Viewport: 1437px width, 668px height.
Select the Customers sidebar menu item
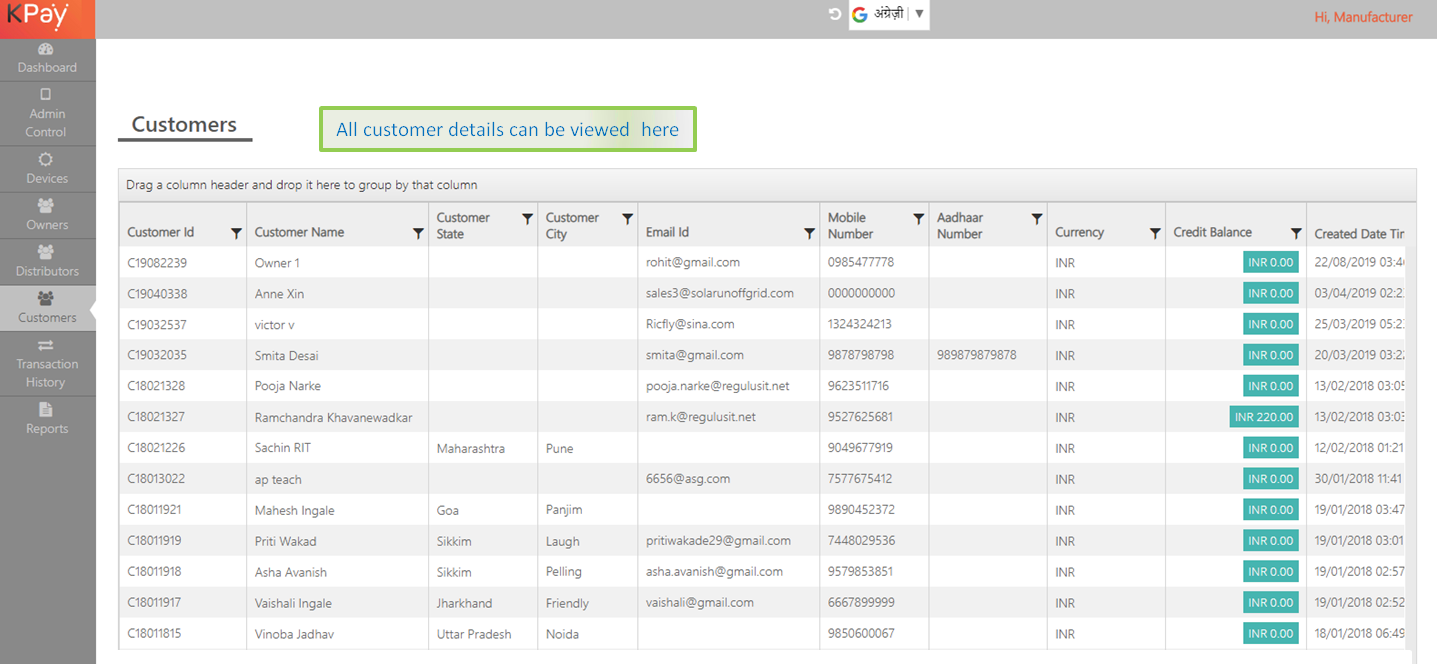tap(47, 308)
